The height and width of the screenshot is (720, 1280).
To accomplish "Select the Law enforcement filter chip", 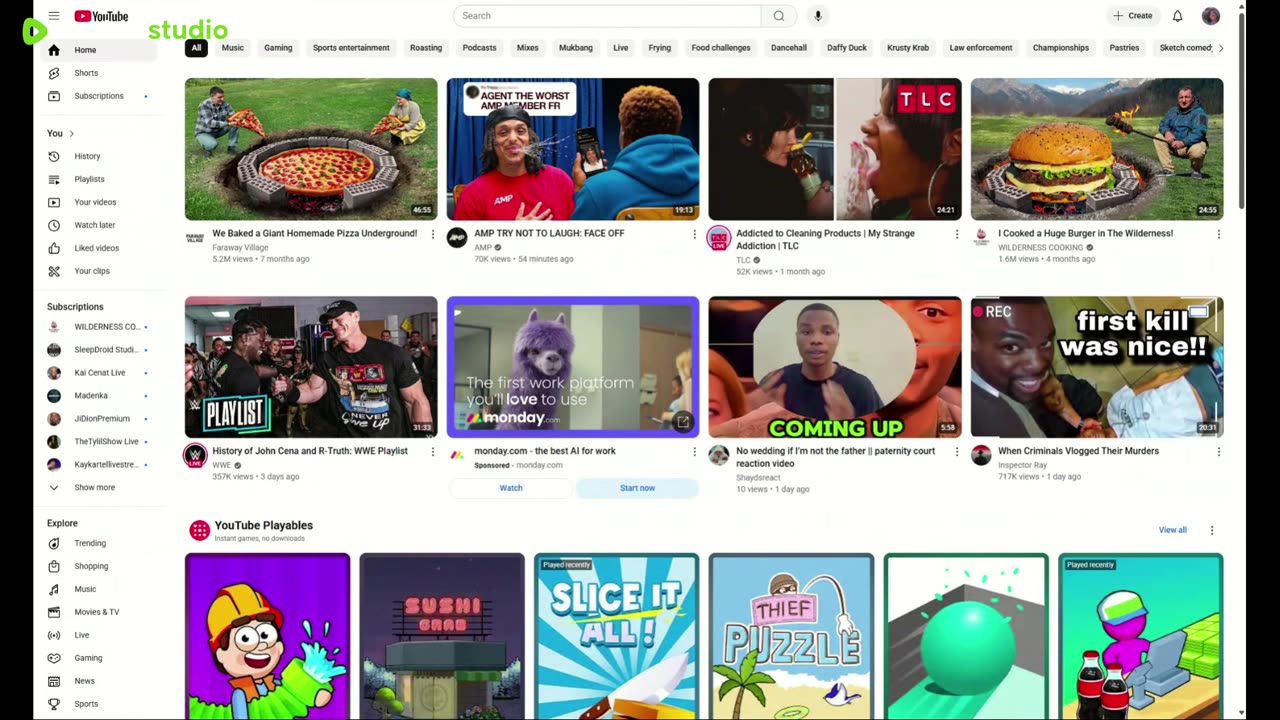I will click(981, 48).
